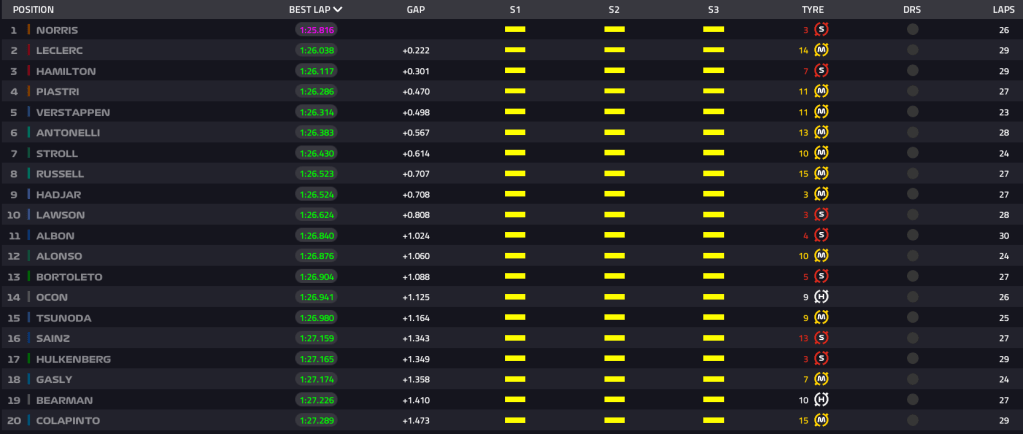
Task: Click the +0.222 gap value
Action: (416, 50)
